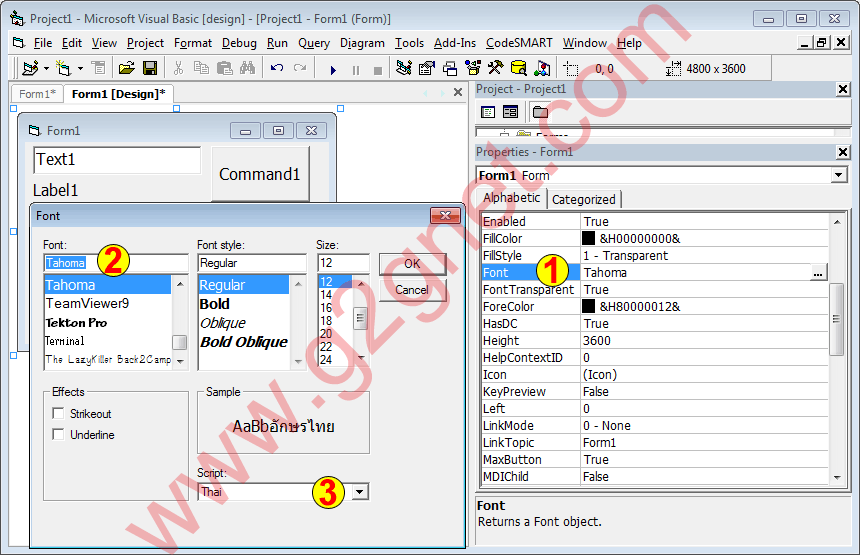This screenshot has height=555, width=860.
Task: Close the Properties panel with its X
Action: click(x=844, y=152)
